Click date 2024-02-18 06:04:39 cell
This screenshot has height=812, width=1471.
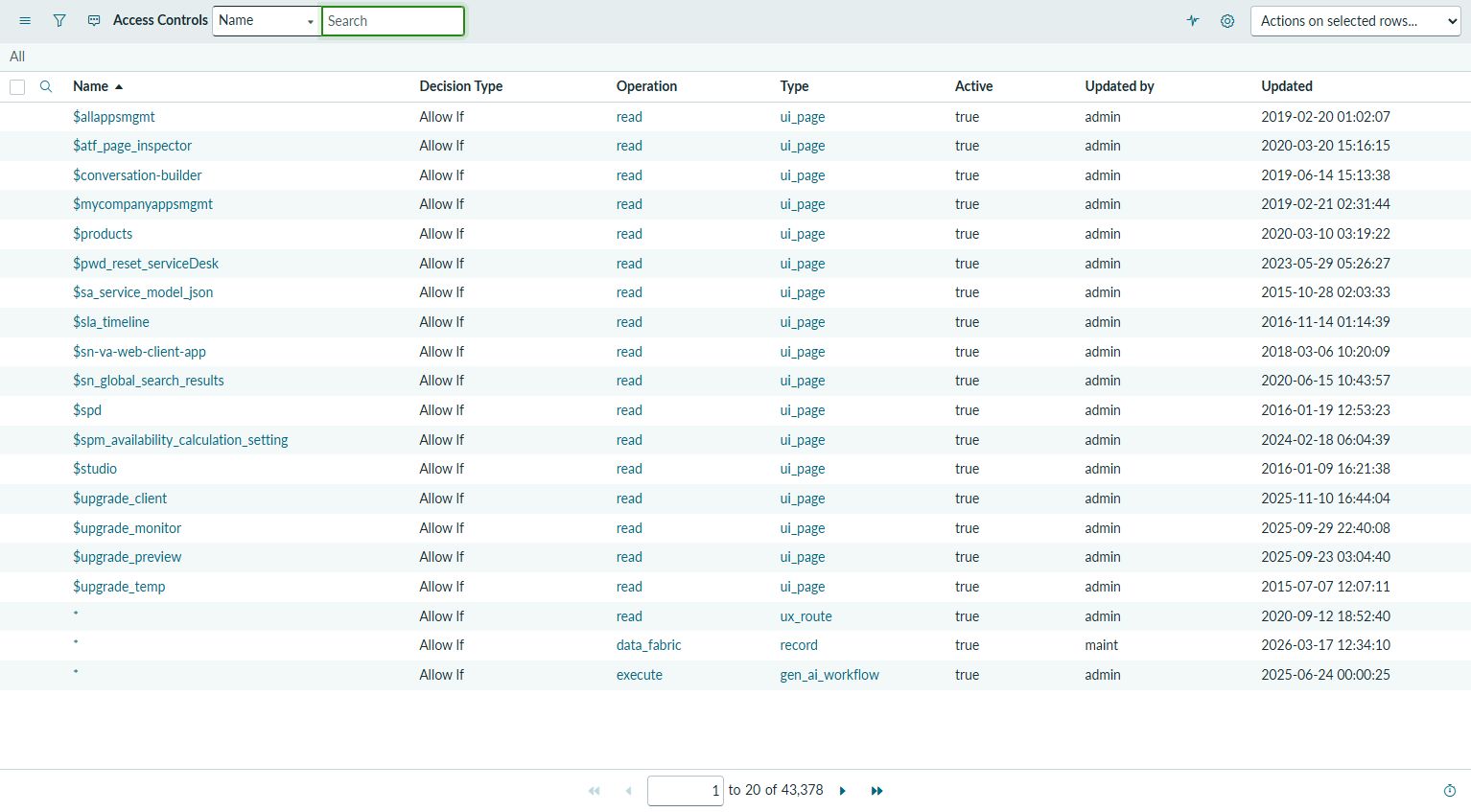[x=1325, y=440]
